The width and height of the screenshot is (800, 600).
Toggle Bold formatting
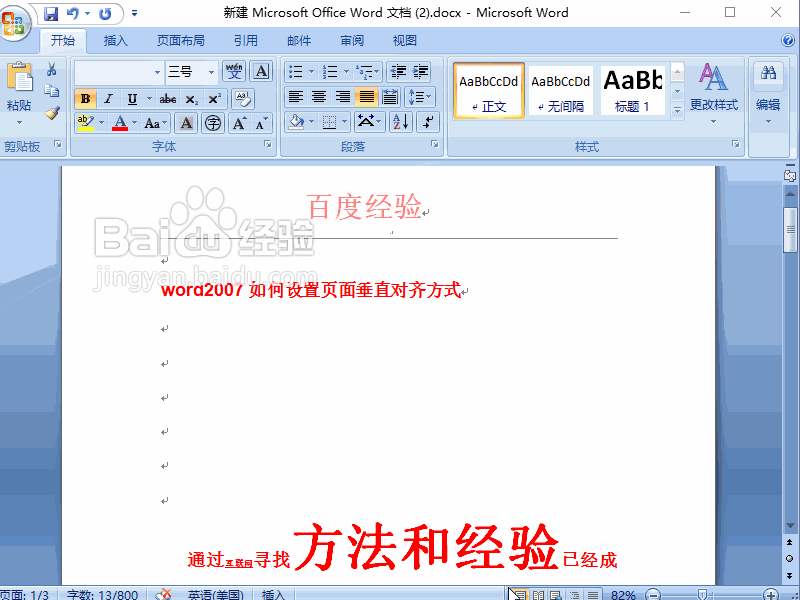click(86, 99)
